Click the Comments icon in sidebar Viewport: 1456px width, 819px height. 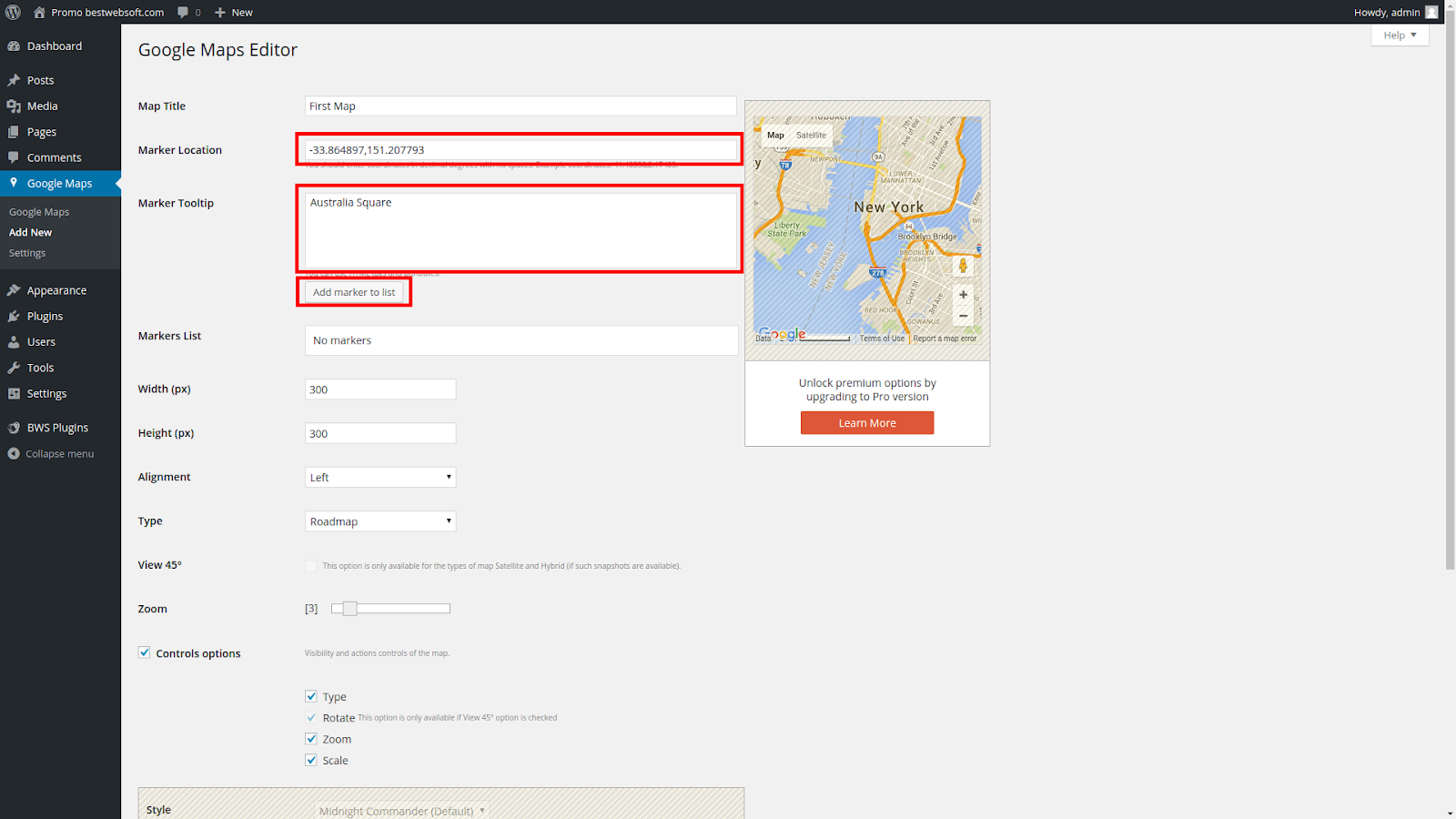14,157
